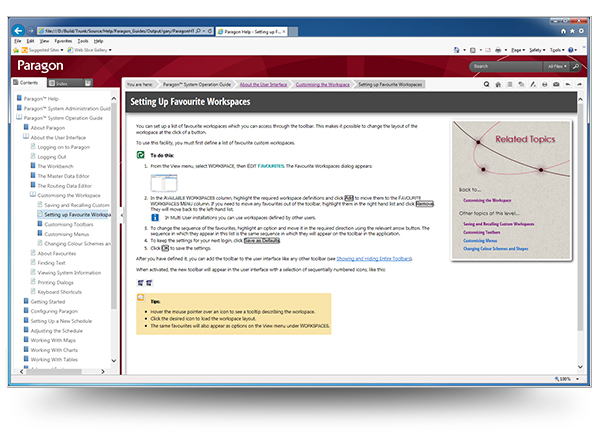This screenshot has width=599, height=432.
Task: Click the blue info note icon
Action: coord(155,217)
